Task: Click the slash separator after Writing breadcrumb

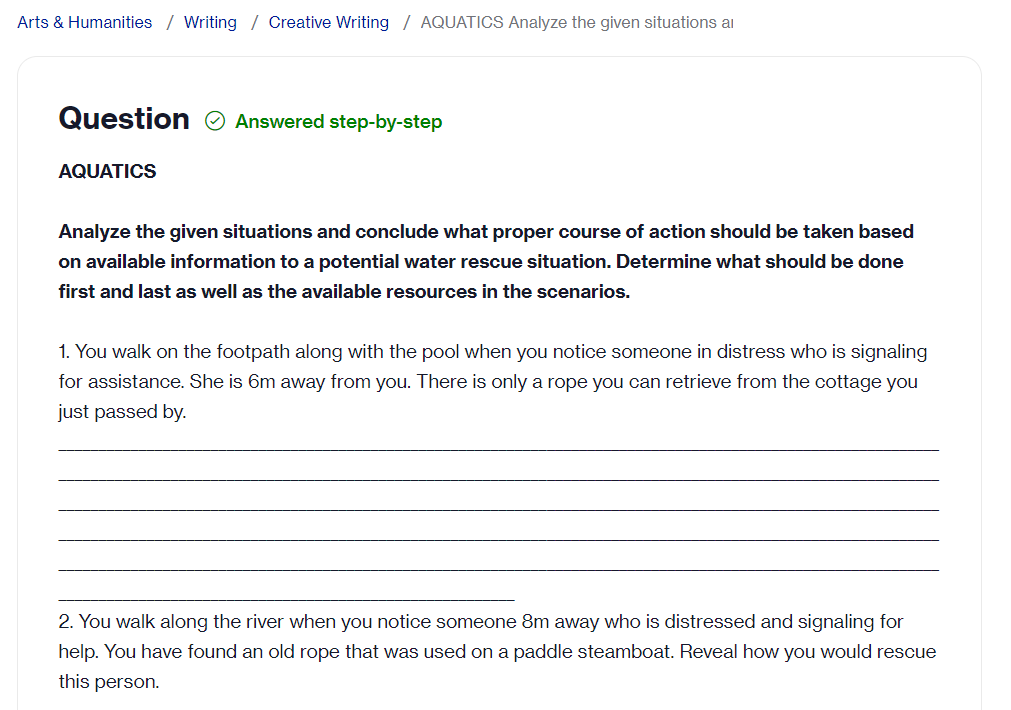Action: [255, 23]
